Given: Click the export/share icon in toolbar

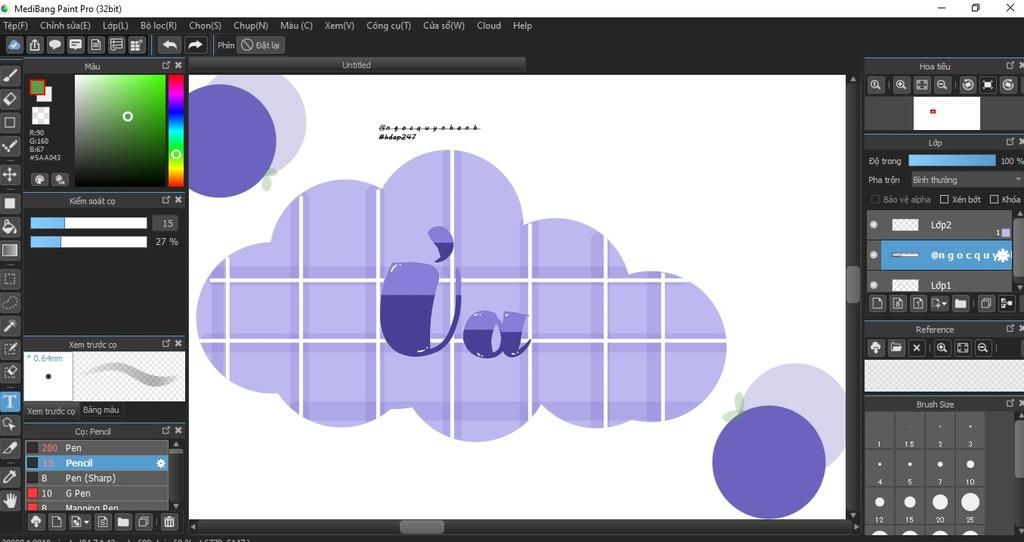Looking at the screenshot, I should [35, 45].
